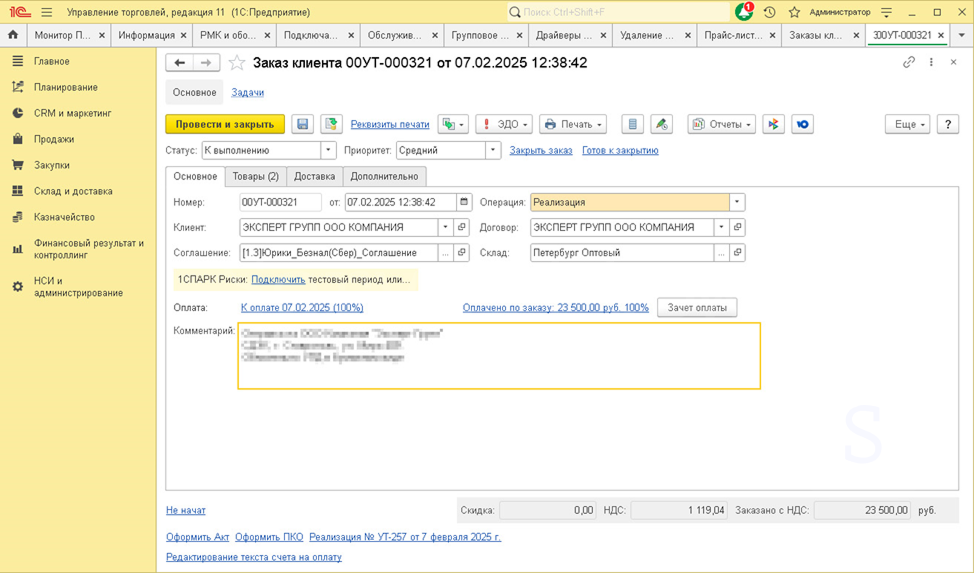Click Подключить link for 1СПАРК Риски

pos(278,280)
